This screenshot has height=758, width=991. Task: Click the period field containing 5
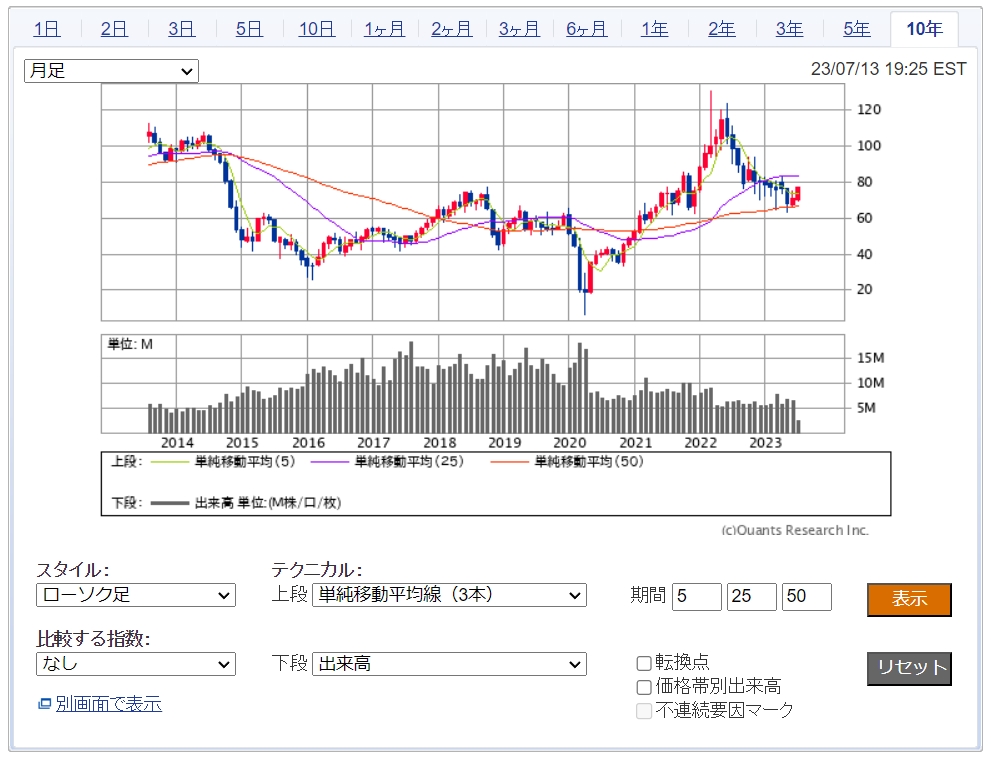(x=696, y=596)
